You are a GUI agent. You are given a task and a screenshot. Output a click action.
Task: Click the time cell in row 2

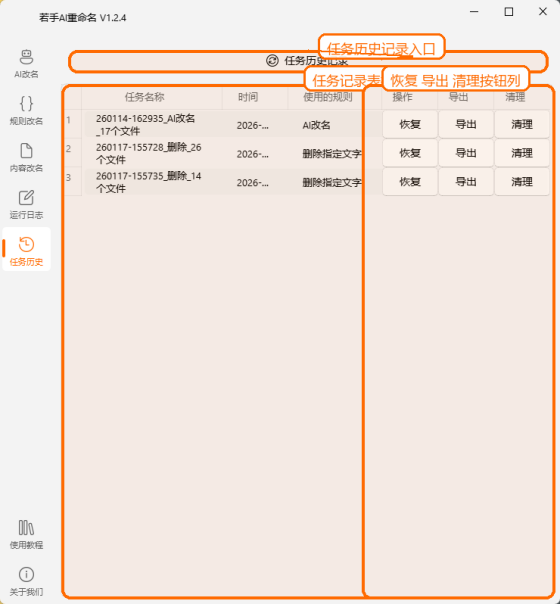coord(253,154)
